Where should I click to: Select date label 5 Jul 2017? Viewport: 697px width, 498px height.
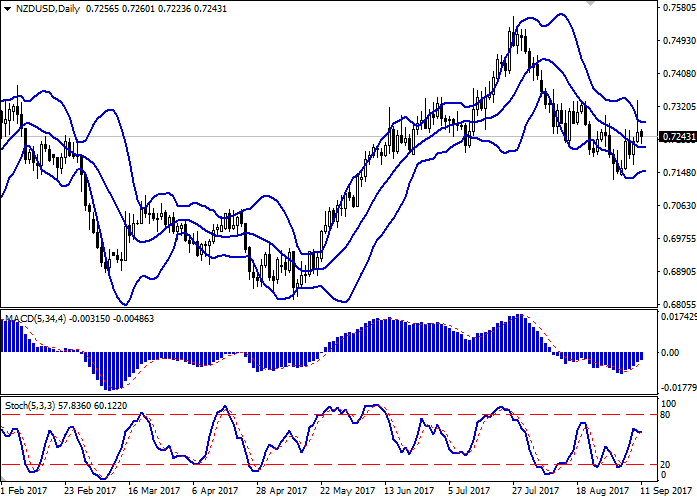tap(470, 491)
